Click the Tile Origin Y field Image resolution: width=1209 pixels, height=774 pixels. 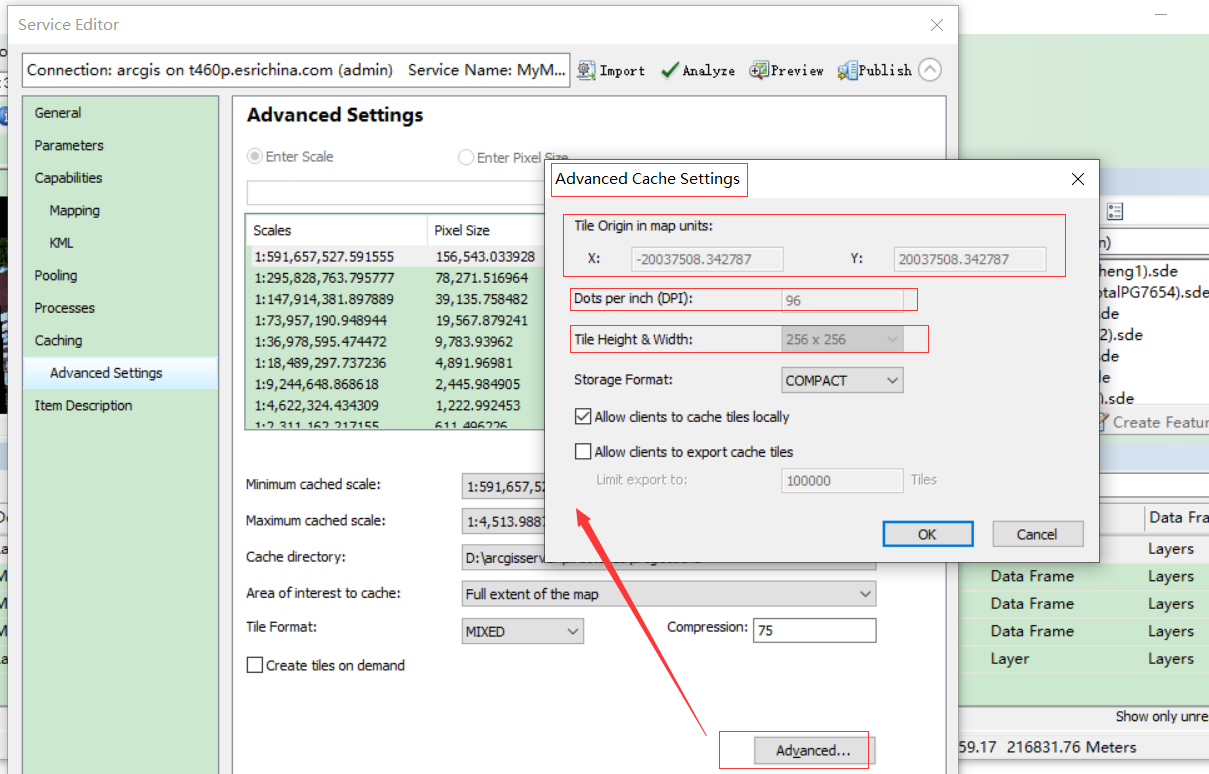pyautogui.click(x=970, y=259)
